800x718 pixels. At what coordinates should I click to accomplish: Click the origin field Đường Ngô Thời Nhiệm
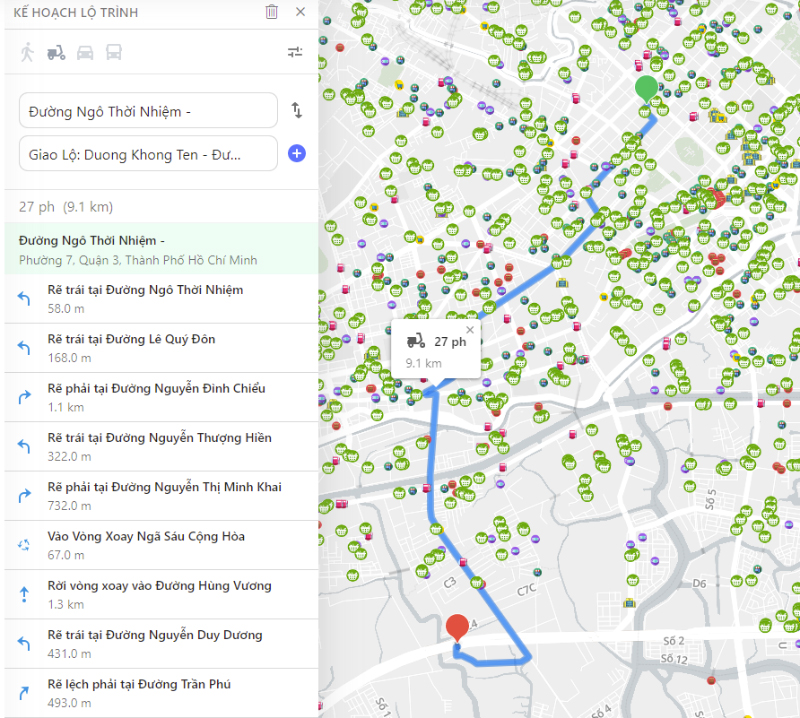148,111
